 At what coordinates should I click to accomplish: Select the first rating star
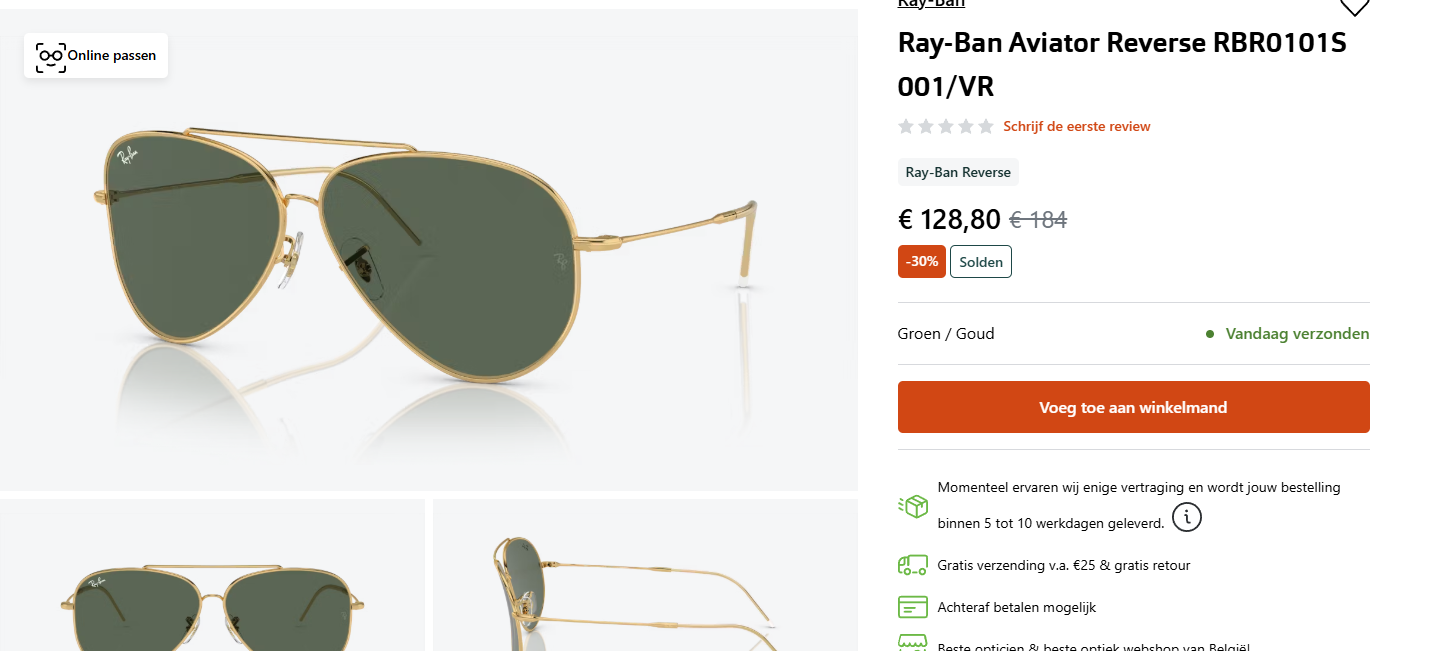click(x=906, y=126)
